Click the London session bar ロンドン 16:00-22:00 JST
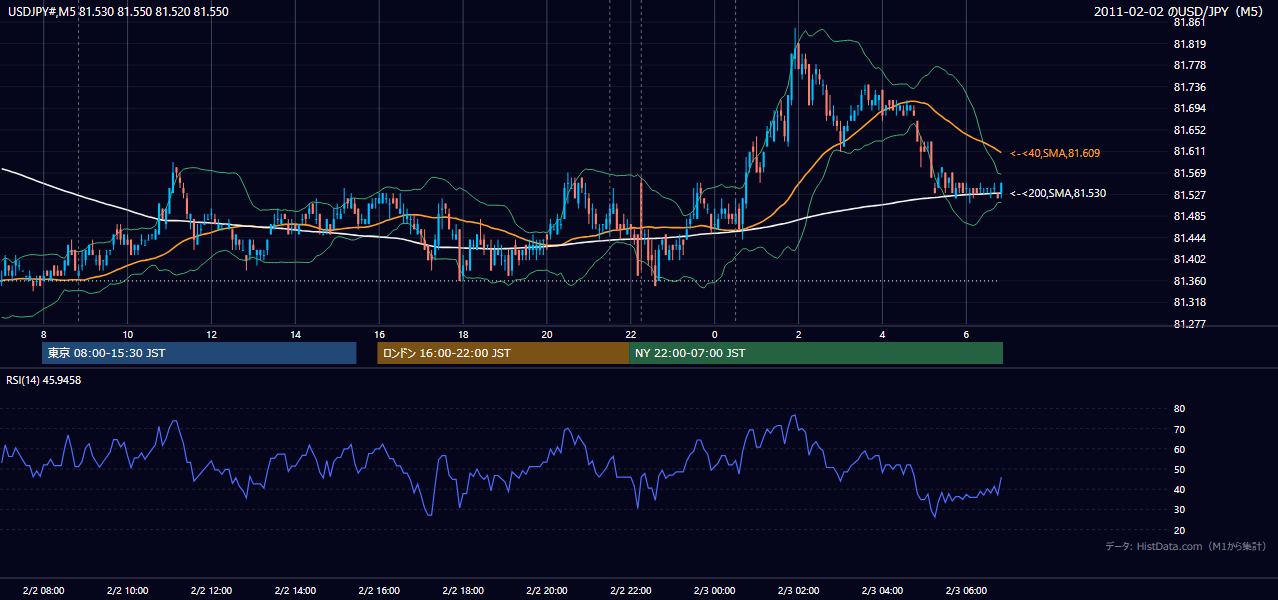This screenshot has height=600, width=1278. pos(503,353)
